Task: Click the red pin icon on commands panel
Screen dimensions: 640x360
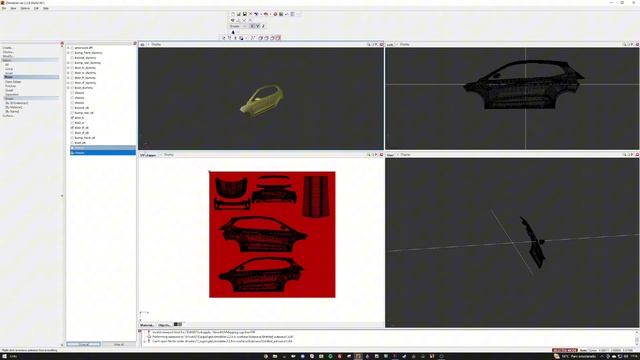Action: (x=62, y=44)
